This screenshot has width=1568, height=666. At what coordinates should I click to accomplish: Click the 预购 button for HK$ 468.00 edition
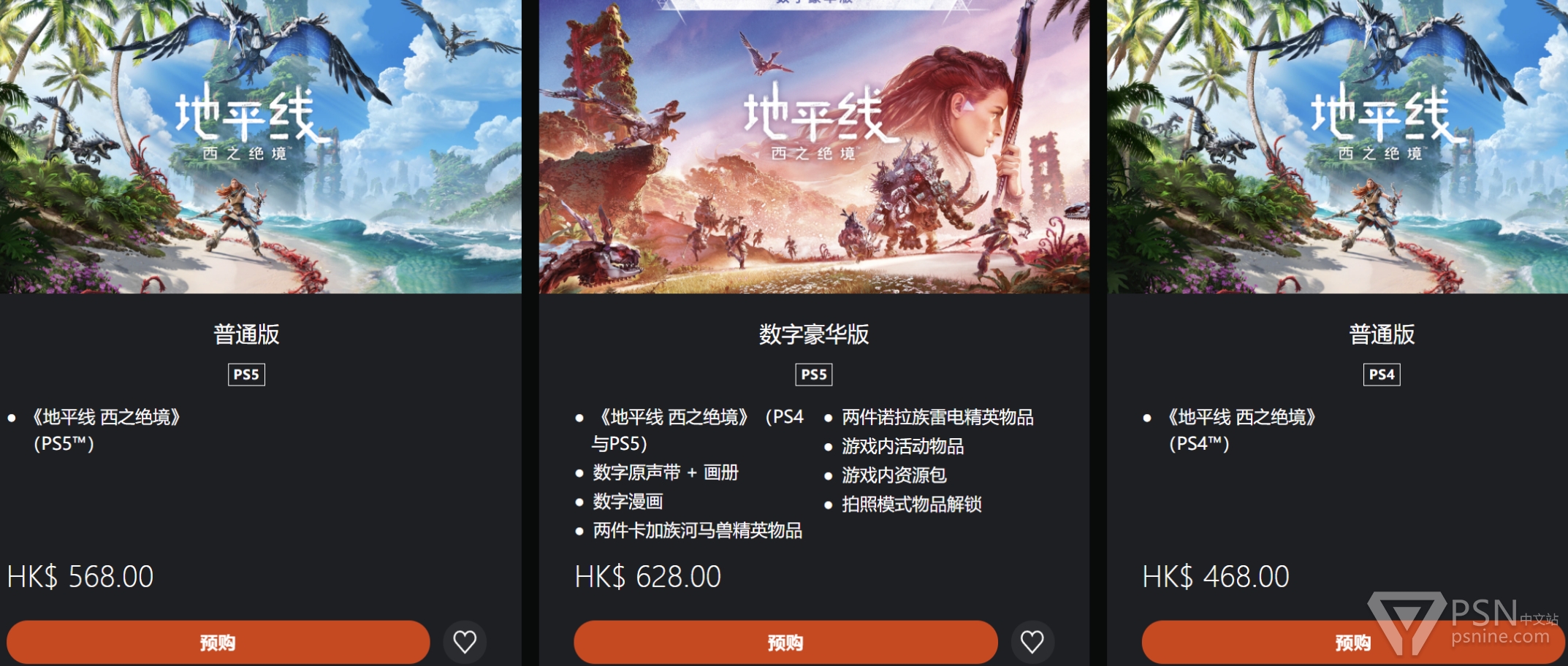[x=1353, y=643]
